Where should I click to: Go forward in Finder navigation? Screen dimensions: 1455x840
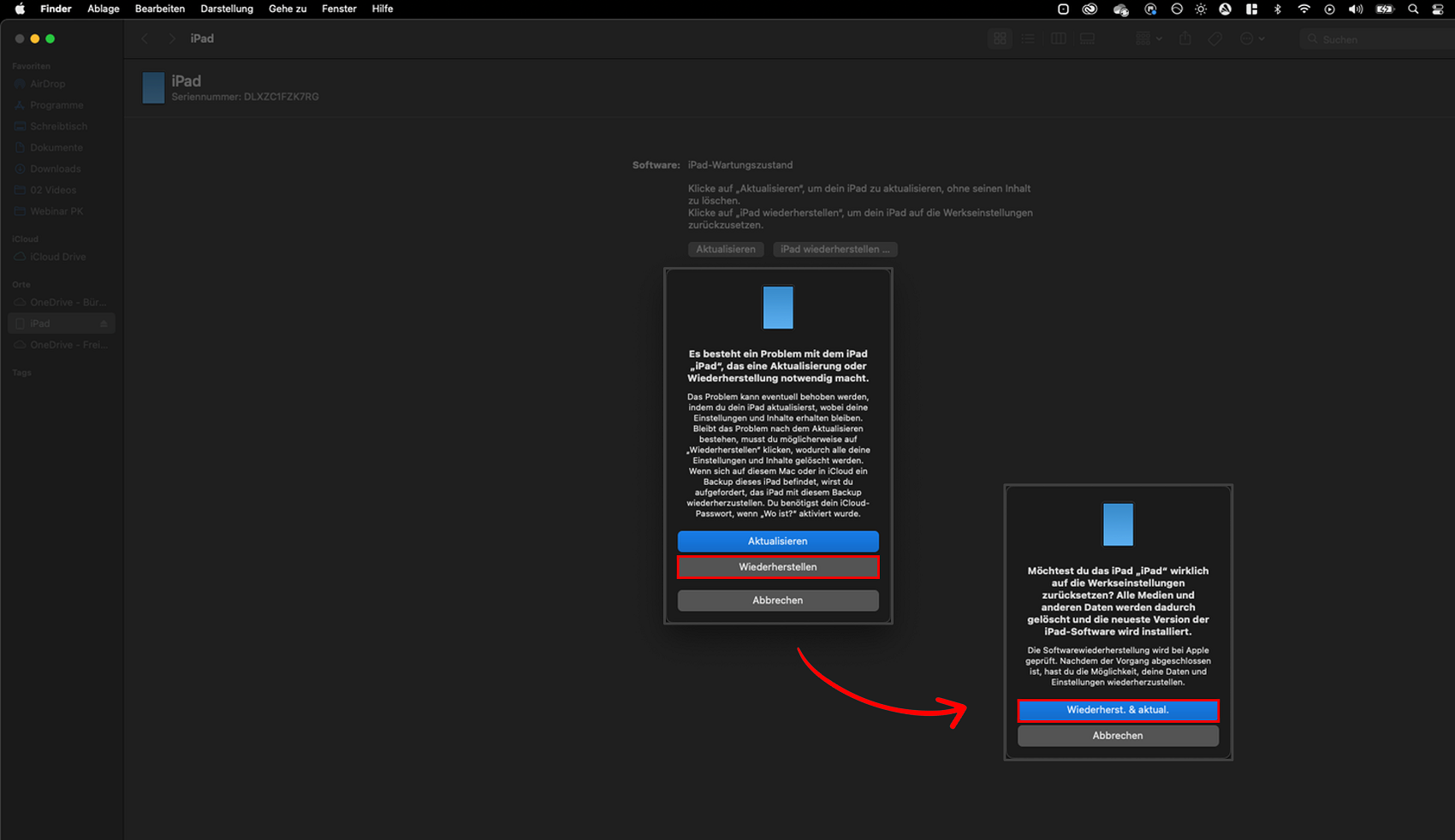(x=171, y=38)
